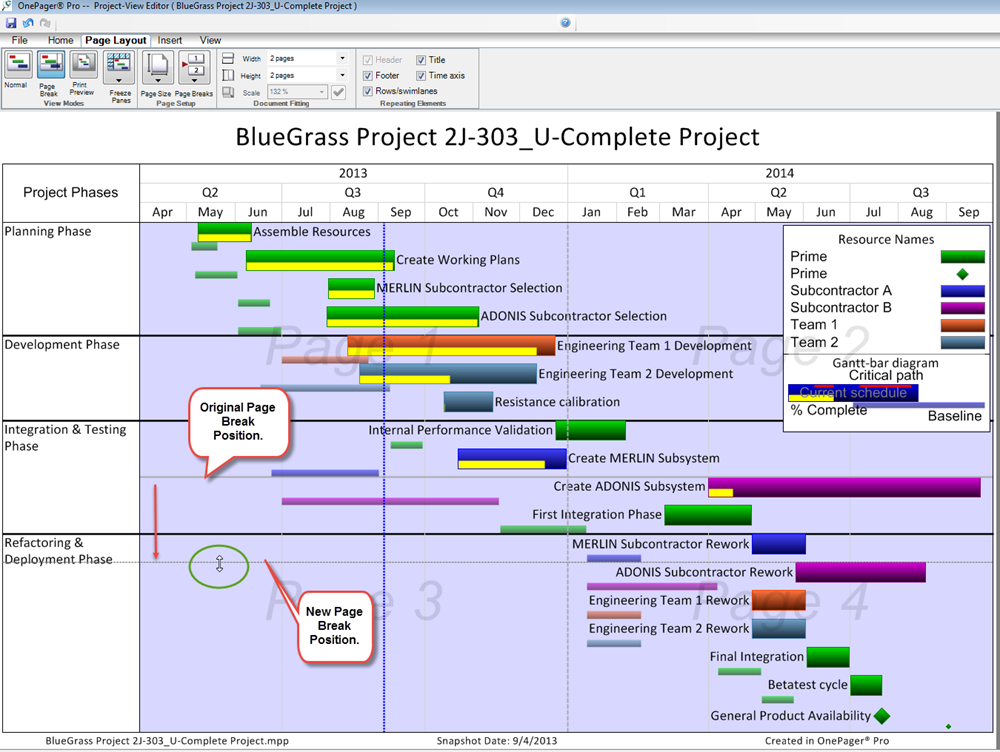1000x752 pixels.
Task: Click the 'Internal Performance Validation' label
Action: pos(460,430)
